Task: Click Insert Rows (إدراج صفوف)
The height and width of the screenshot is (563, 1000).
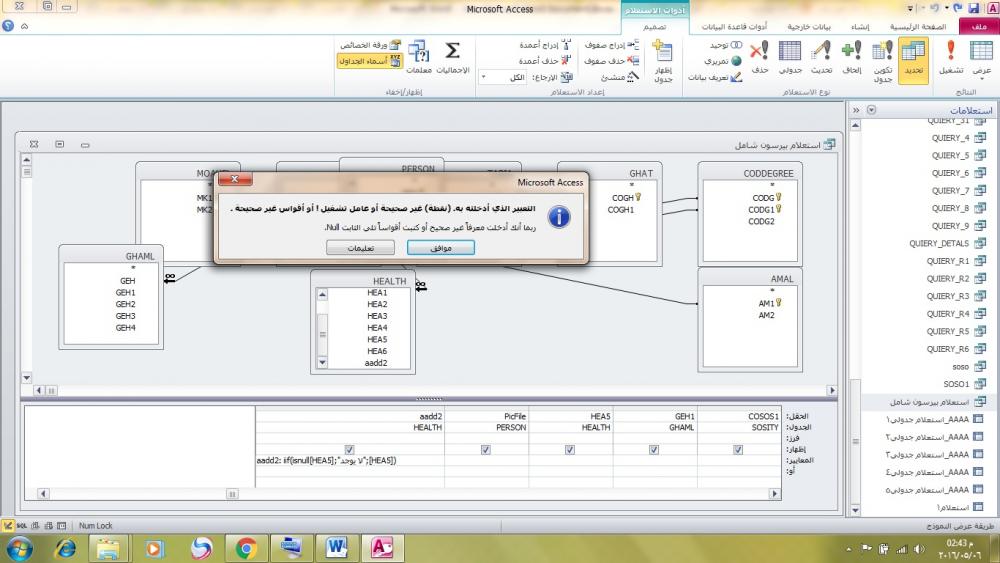Action: coord(611,45)
